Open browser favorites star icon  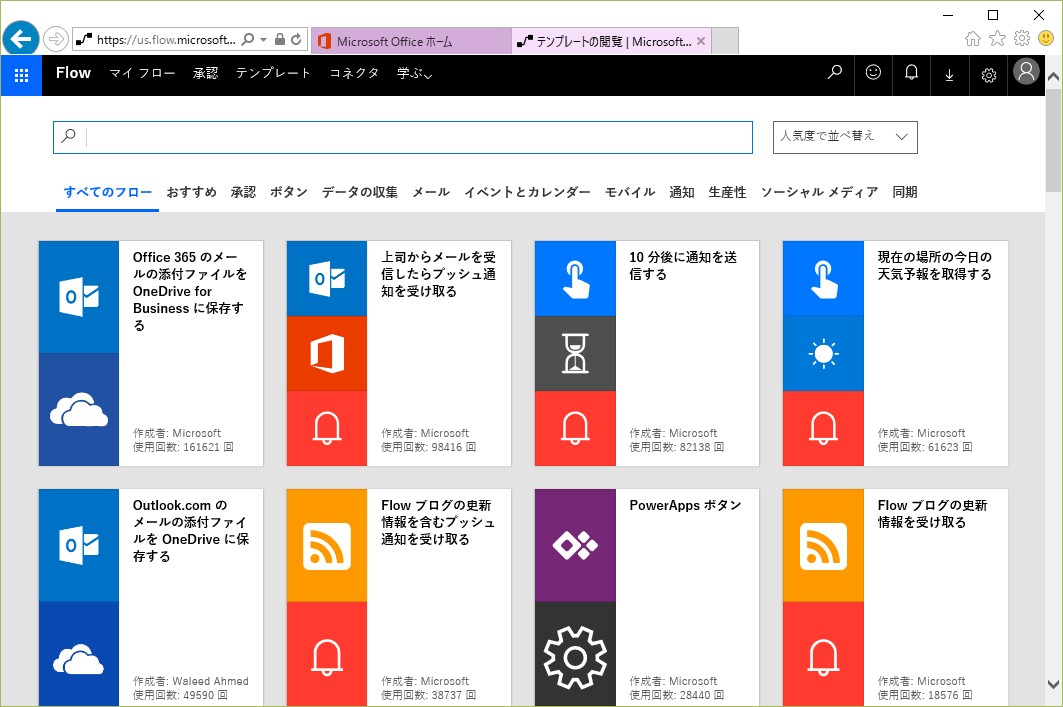pyautogui.click(x=997, y=38)
